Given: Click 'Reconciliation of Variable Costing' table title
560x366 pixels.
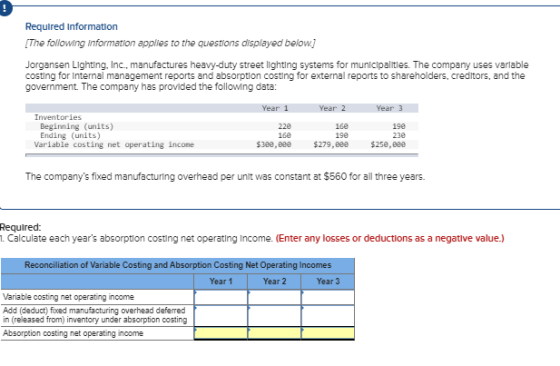Looking at the screenshot, I should click(x=178, y=265).
